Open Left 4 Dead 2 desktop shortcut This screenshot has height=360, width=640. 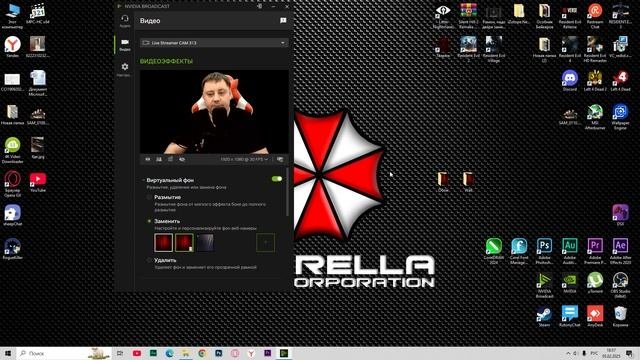point(595,80)
